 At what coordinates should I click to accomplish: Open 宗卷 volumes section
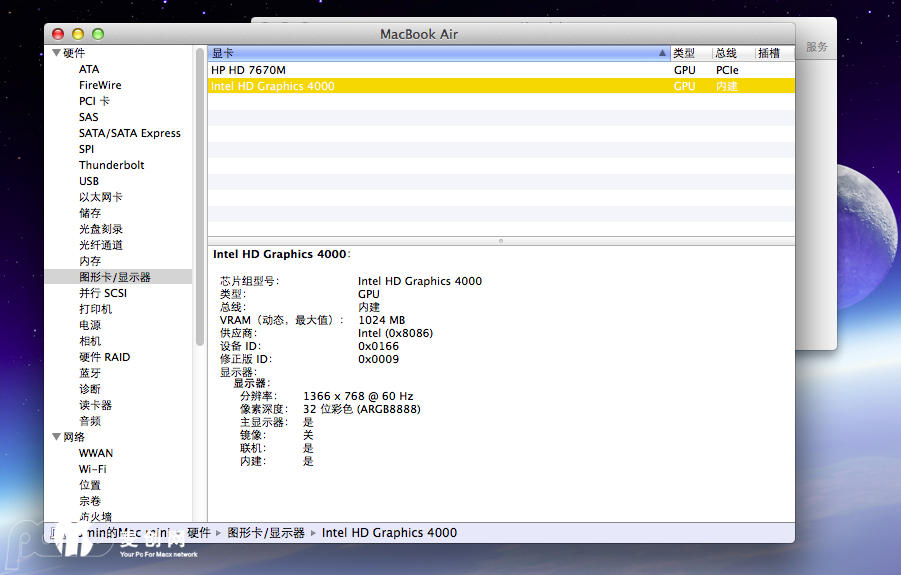(x=90, y=501)
